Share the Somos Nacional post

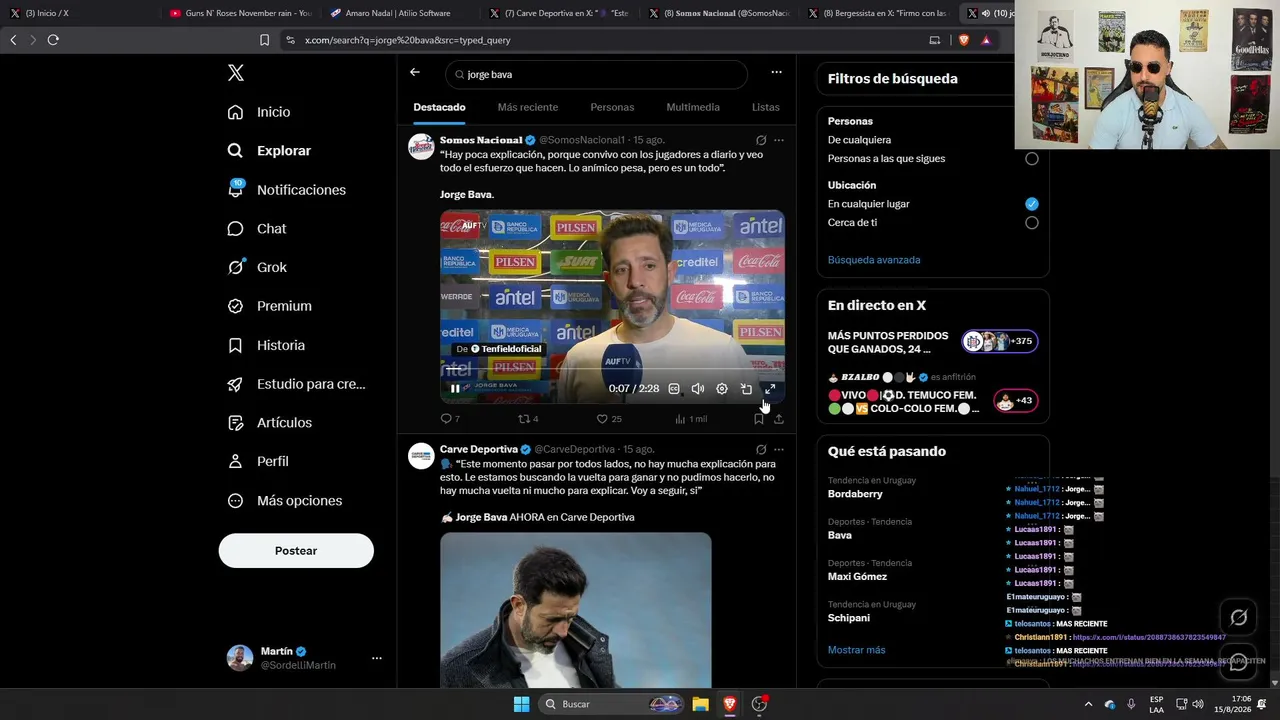(x=779, y=419)
